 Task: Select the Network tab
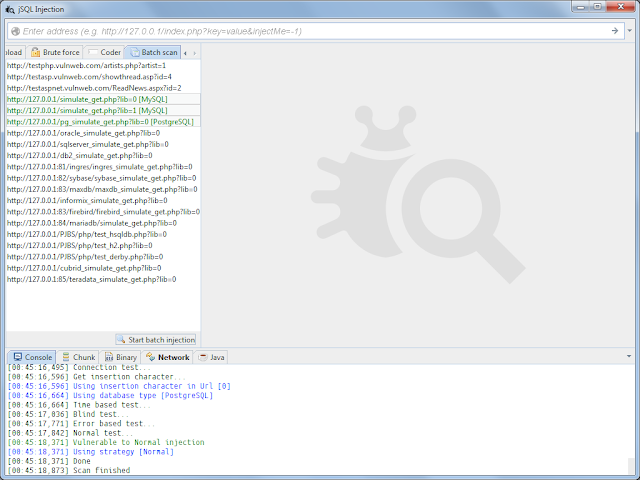coord(167,357)
